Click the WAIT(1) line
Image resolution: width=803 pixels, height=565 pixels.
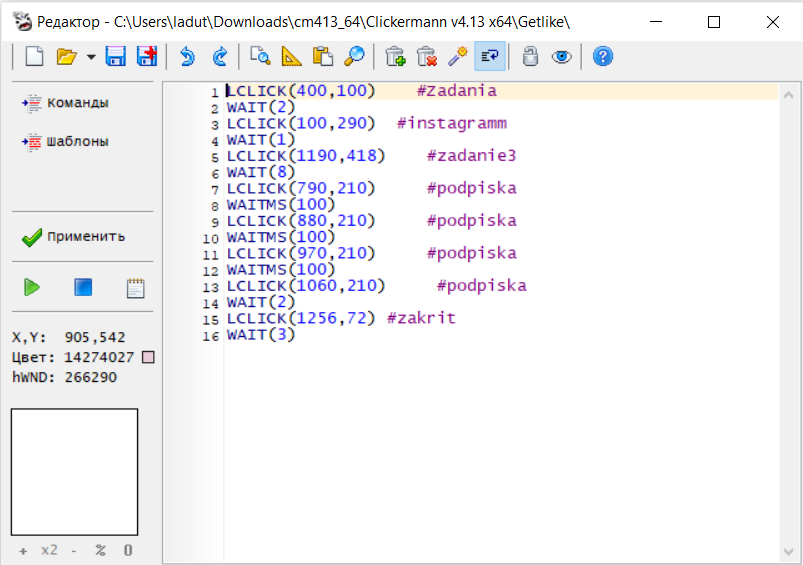coord(261,139)
